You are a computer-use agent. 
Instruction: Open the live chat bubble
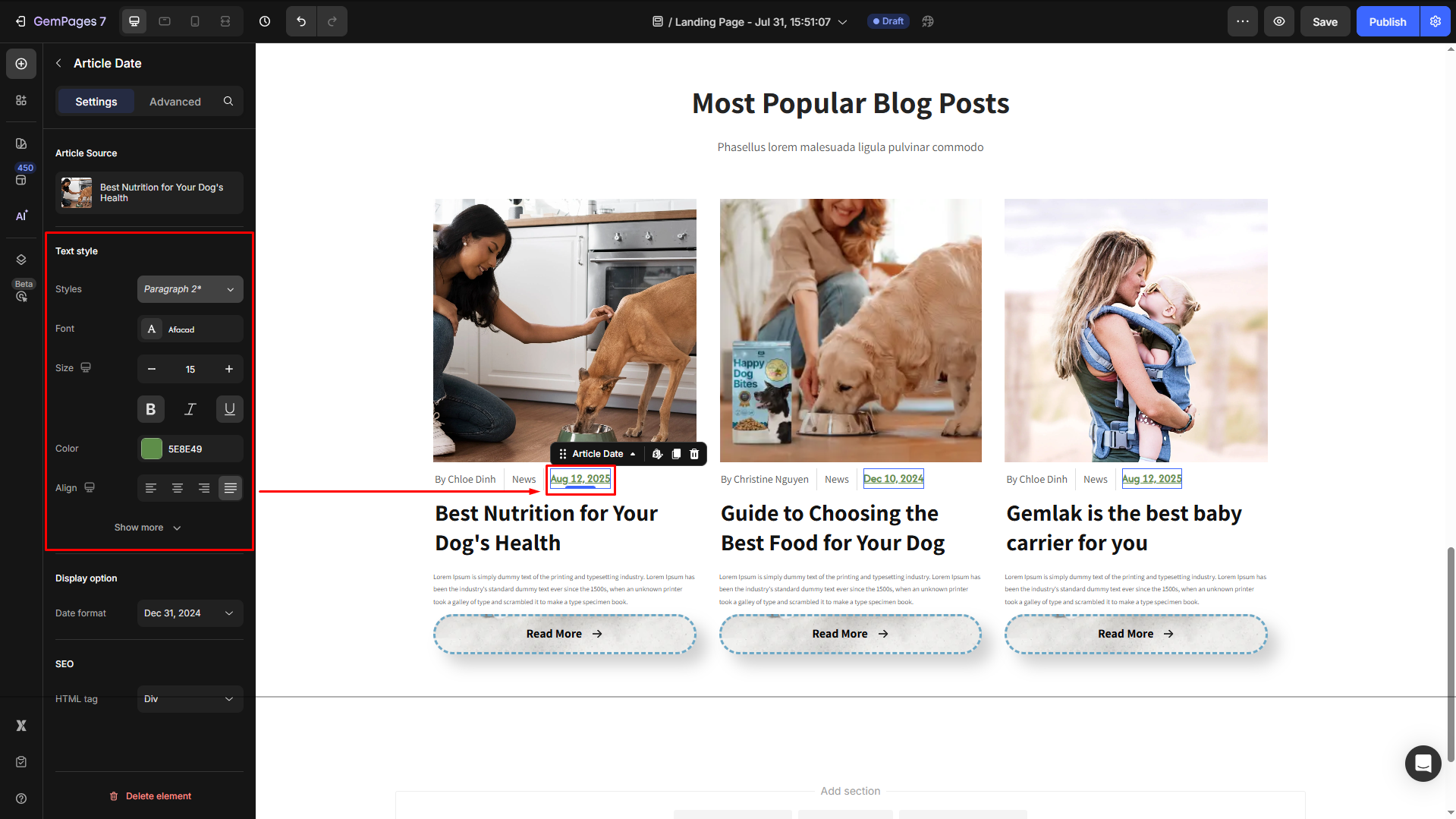point(1423,763)
